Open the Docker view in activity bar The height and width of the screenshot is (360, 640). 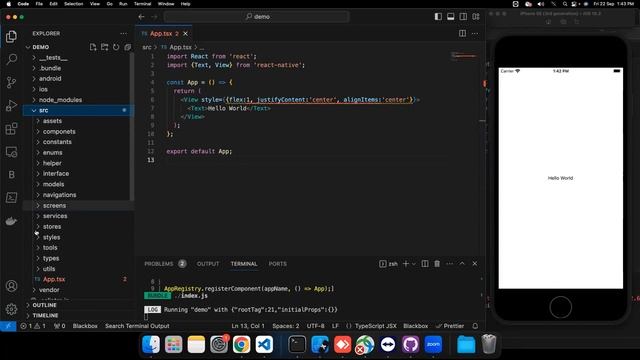[11, 221]
